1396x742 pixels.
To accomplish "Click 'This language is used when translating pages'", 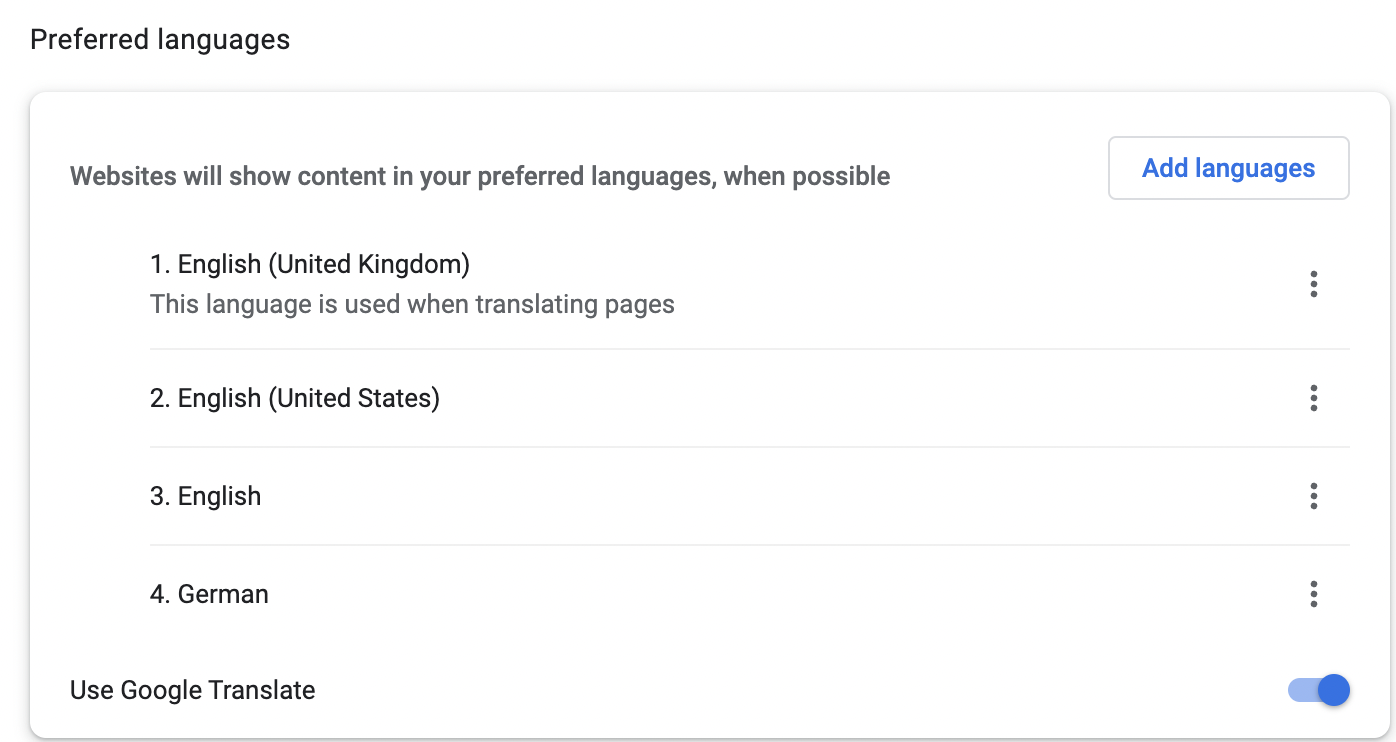I will (x=412, y=304).
